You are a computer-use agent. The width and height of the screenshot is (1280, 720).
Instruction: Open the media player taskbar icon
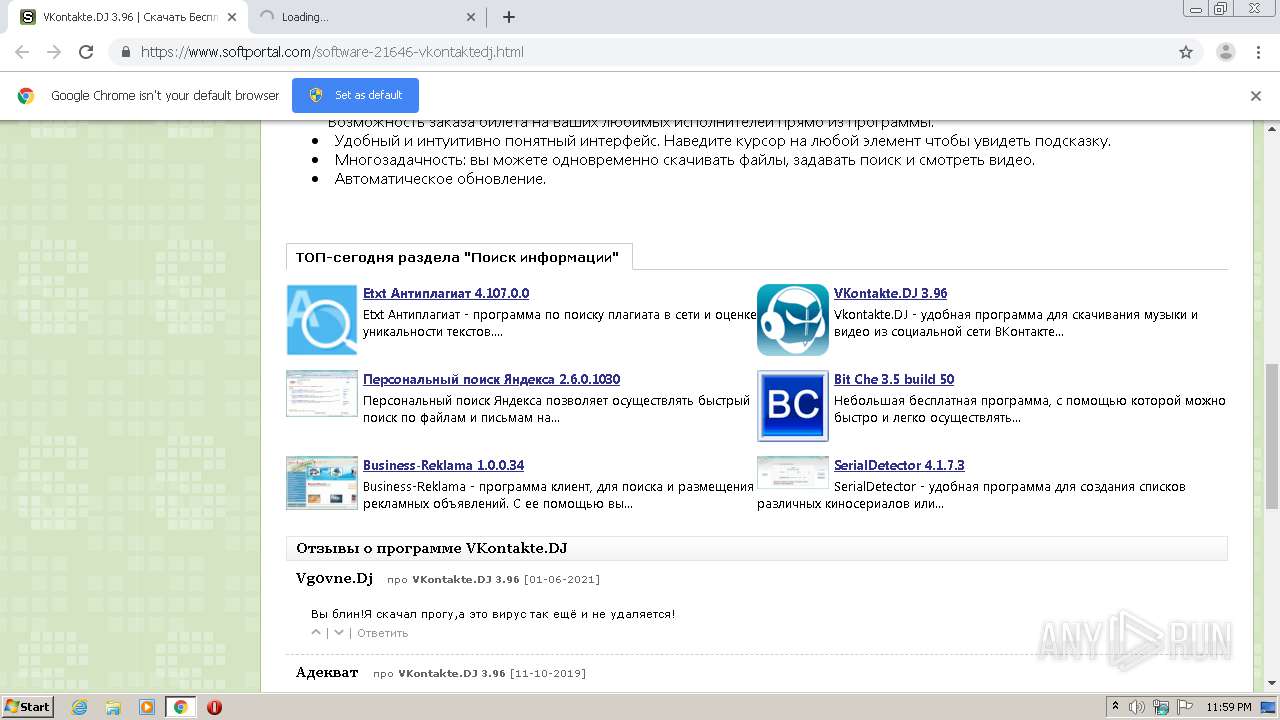pyautogui.click(x=147, y=707)
